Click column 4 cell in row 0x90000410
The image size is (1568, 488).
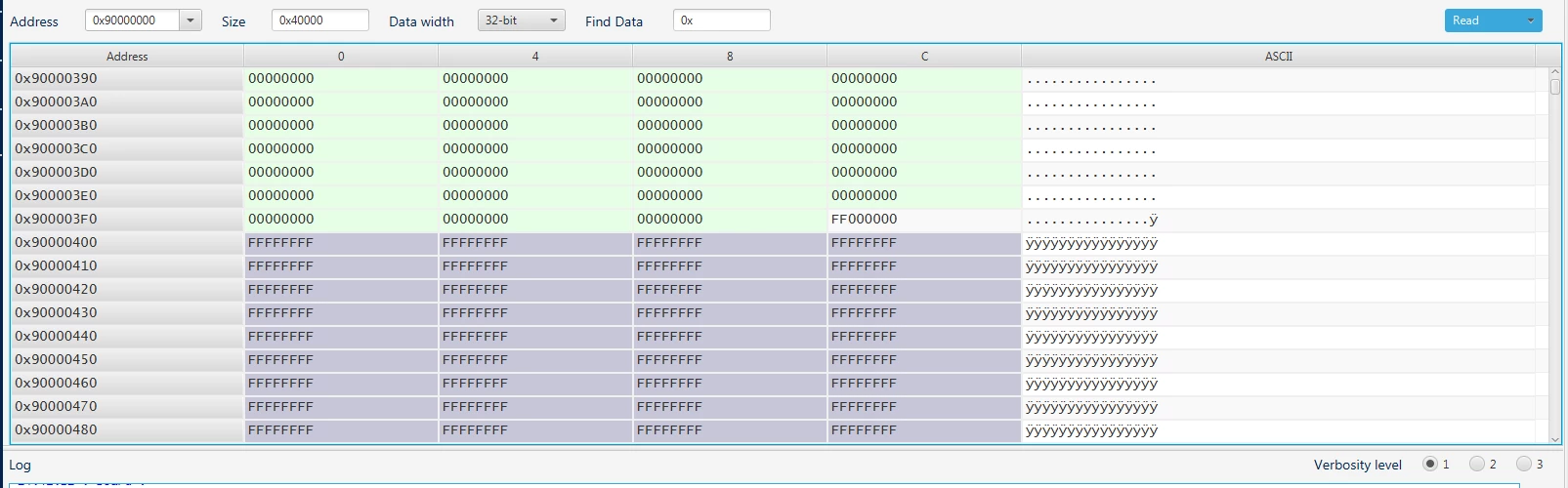535,266
